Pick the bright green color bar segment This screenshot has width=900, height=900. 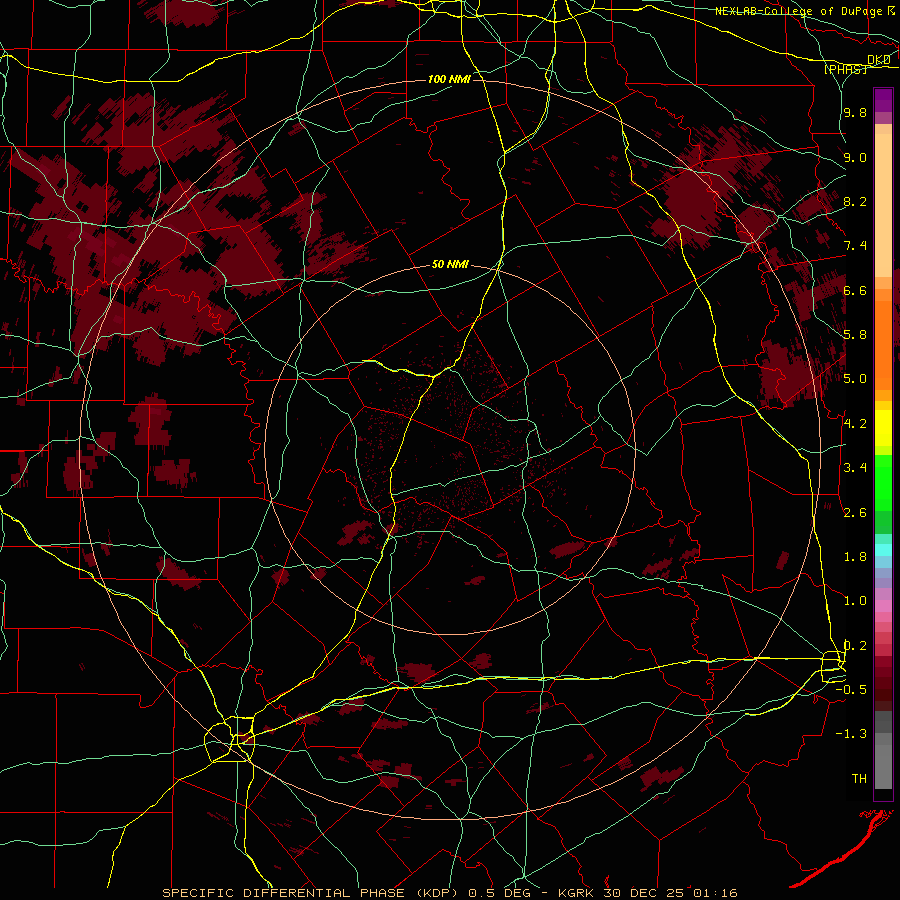883,482
